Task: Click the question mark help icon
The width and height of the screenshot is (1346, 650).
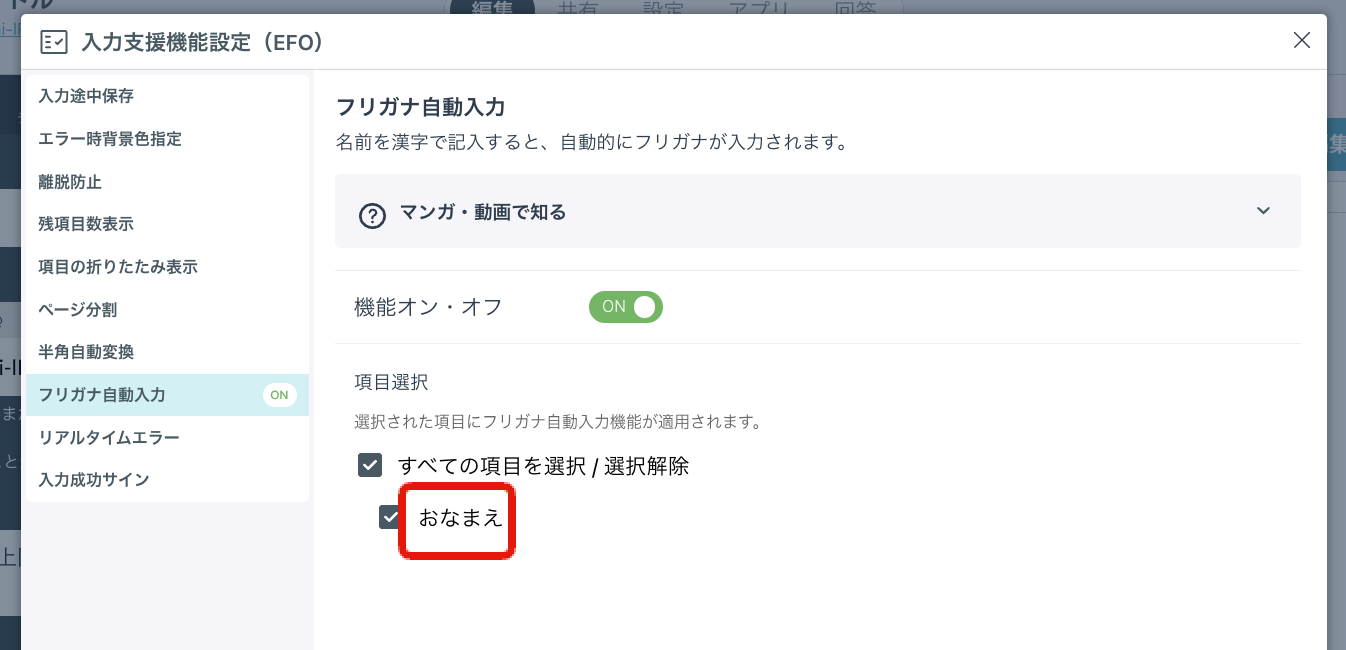Action: coord(372,216)
